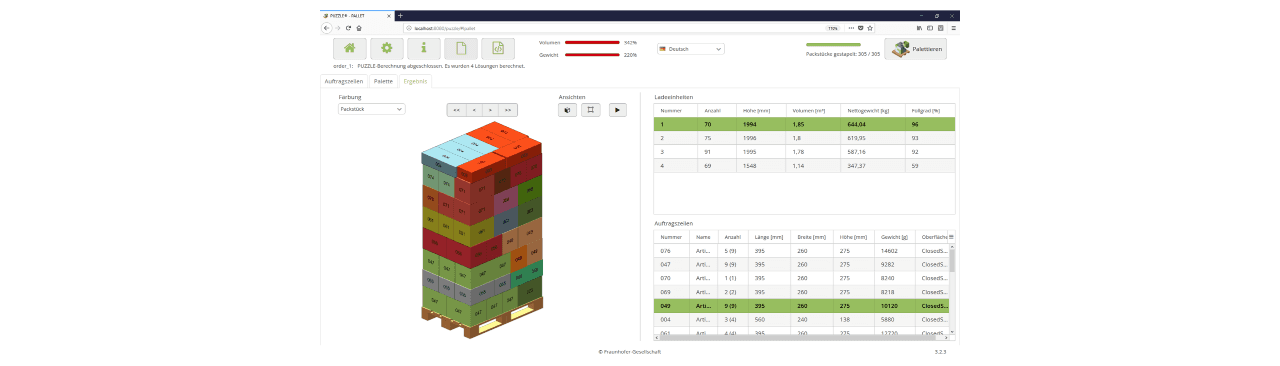Jump to last step with >> button
The width and height of the screenshot is (1280, 366).
[x=508, y=110]
